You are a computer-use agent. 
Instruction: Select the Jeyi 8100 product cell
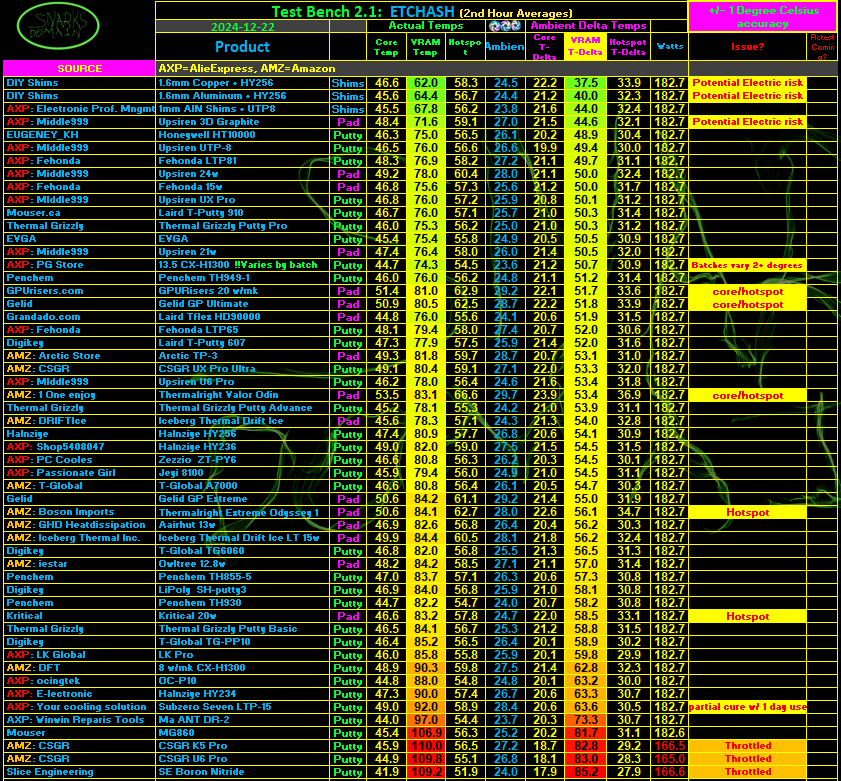tap(242, 473)
